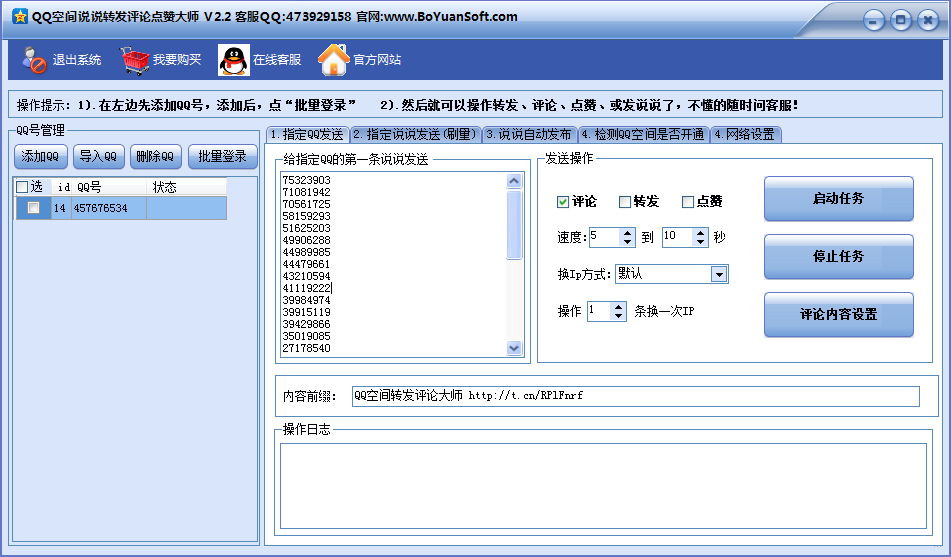Open 我要购买 shopping cart icon
The image size is (951, 557).
pos(135,61)
